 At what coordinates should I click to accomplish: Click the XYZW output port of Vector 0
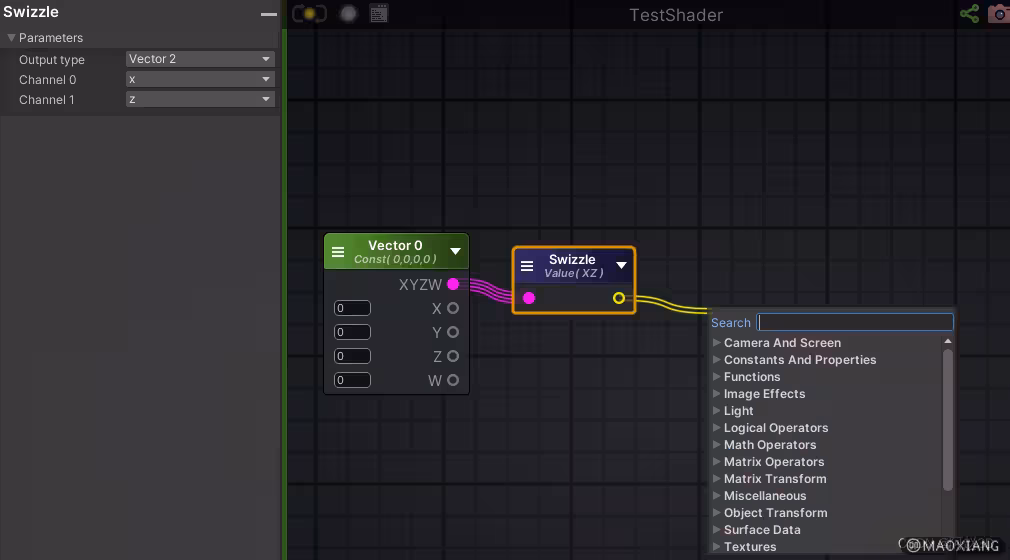click(453, 285)
